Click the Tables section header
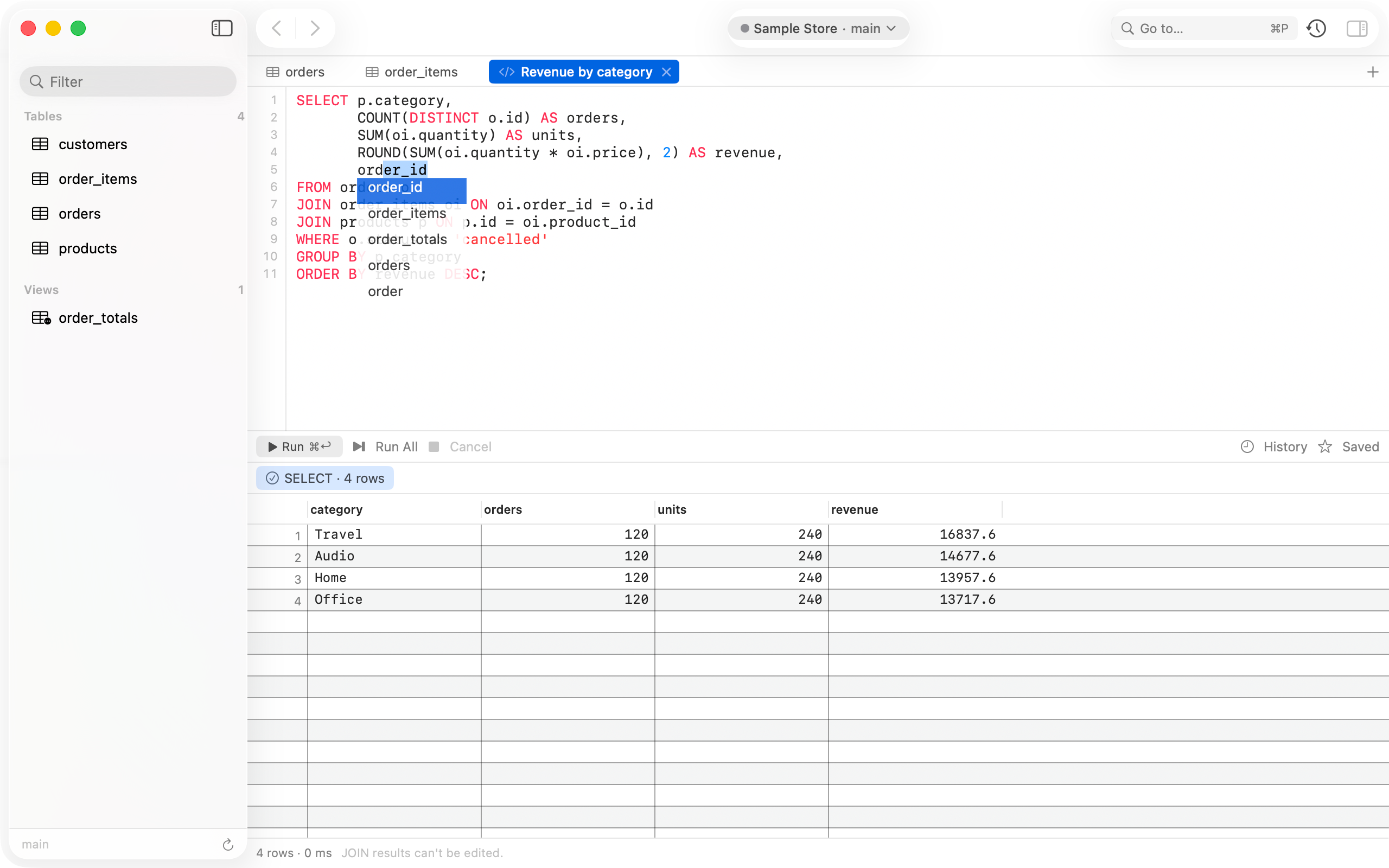Viewport: 1389px width, 868px height. click(x=43, y=116)
